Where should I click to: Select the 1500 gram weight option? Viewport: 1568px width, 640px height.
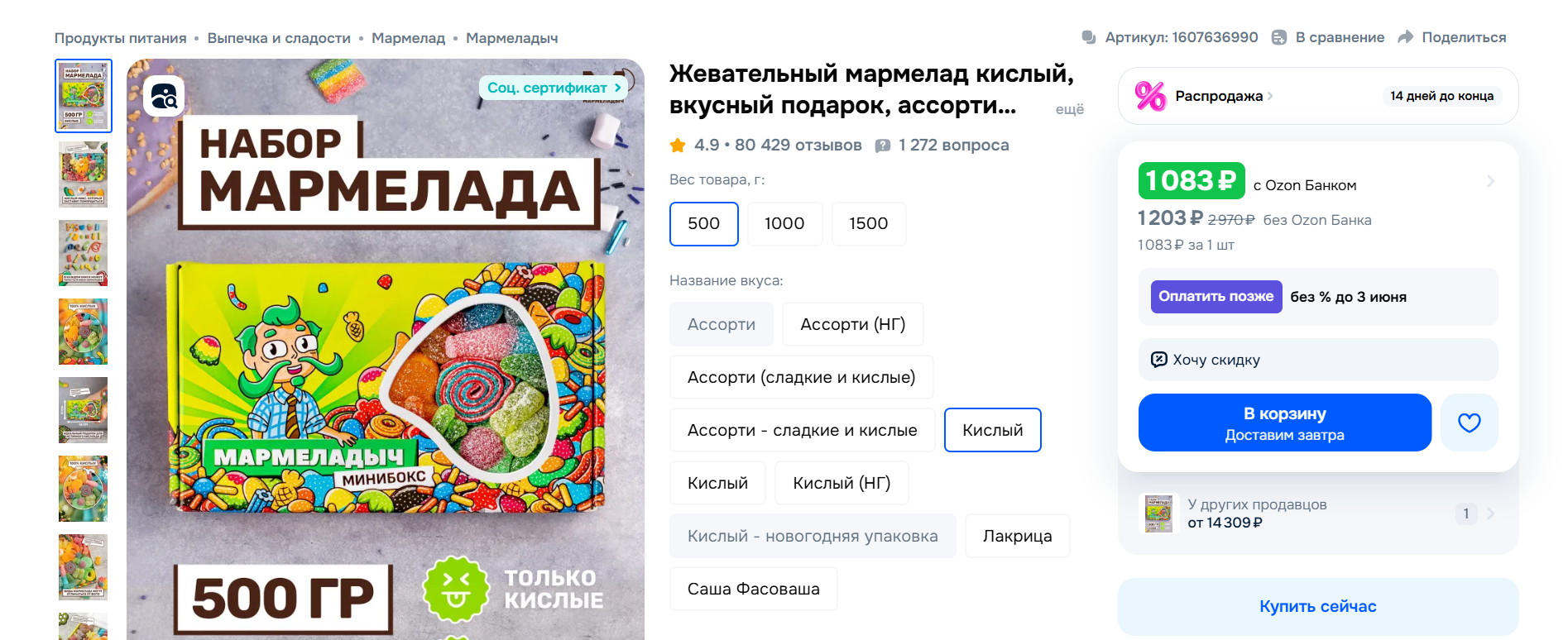coord(868,223)
